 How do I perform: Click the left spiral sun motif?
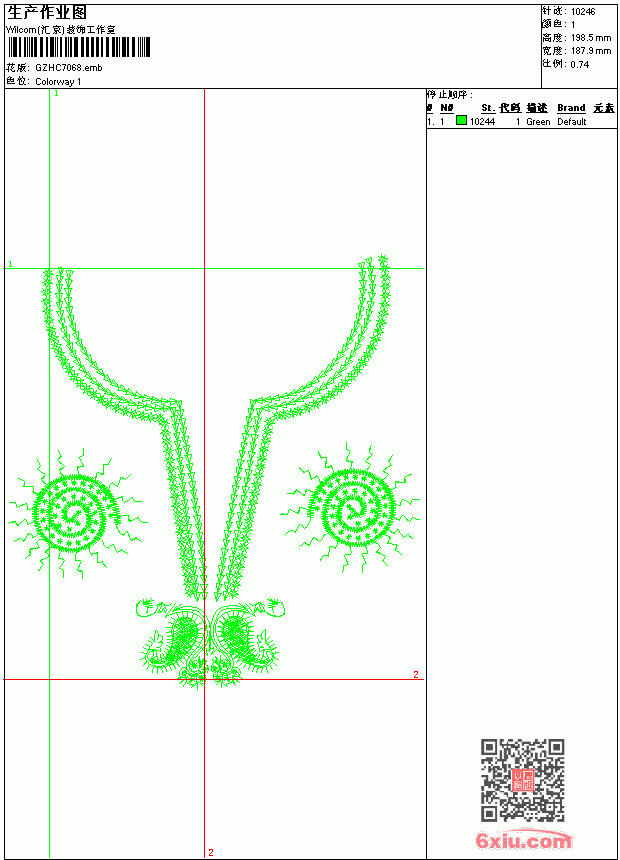[x=77, y=513]
